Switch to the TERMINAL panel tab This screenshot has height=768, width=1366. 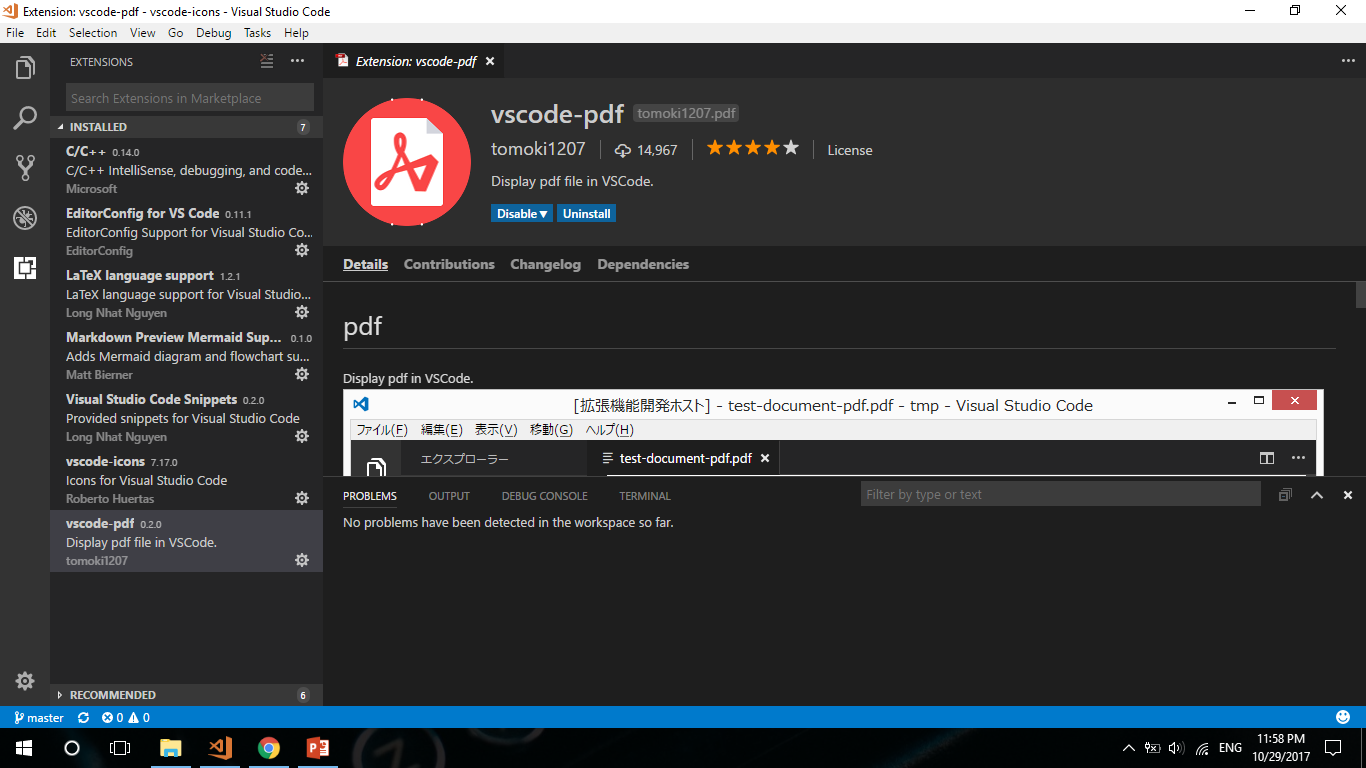644,495
